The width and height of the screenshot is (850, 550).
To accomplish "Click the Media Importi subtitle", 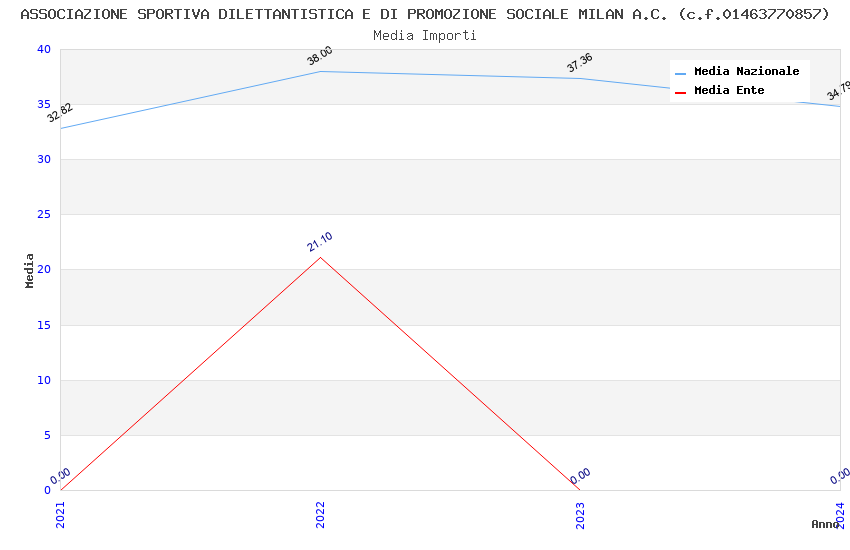I will tap(425, 36).
